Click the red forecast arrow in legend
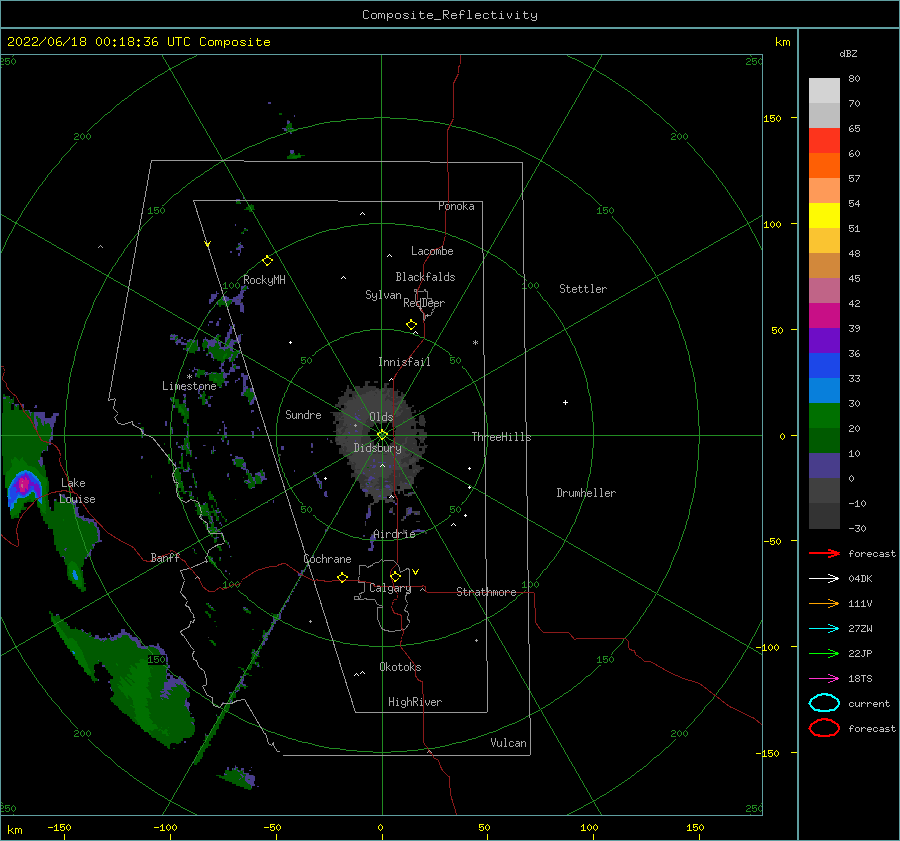Image resolution: width=900 pixels, height=841 pixels. [824, 553]
